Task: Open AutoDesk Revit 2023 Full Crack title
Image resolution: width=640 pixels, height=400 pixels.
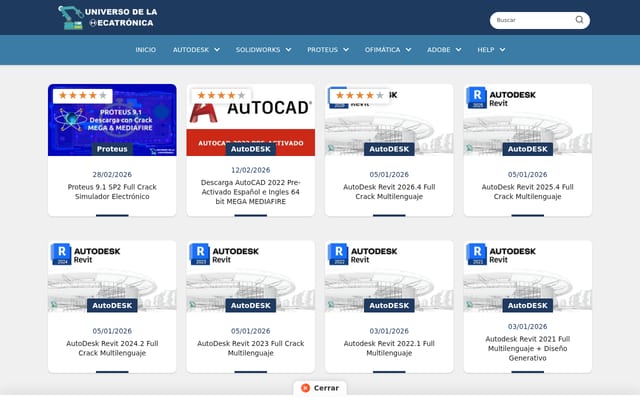Action: pos(251,348)
